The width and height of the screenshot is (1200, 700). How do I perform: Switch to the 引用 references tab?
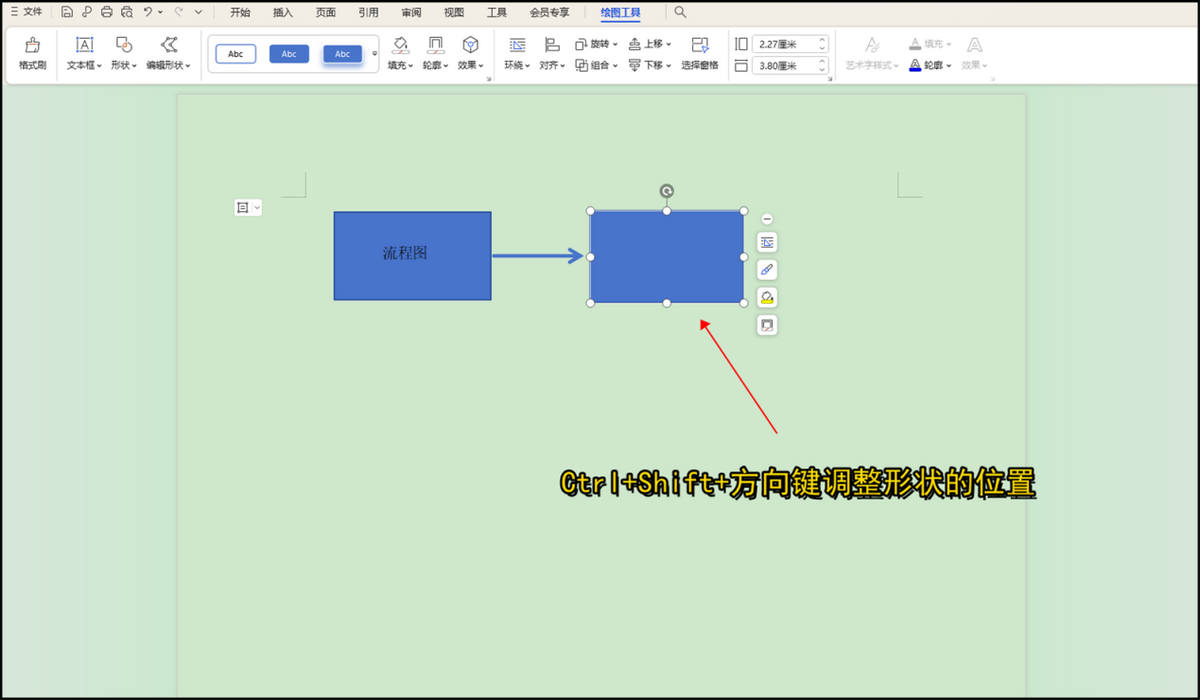coord(369,13)
